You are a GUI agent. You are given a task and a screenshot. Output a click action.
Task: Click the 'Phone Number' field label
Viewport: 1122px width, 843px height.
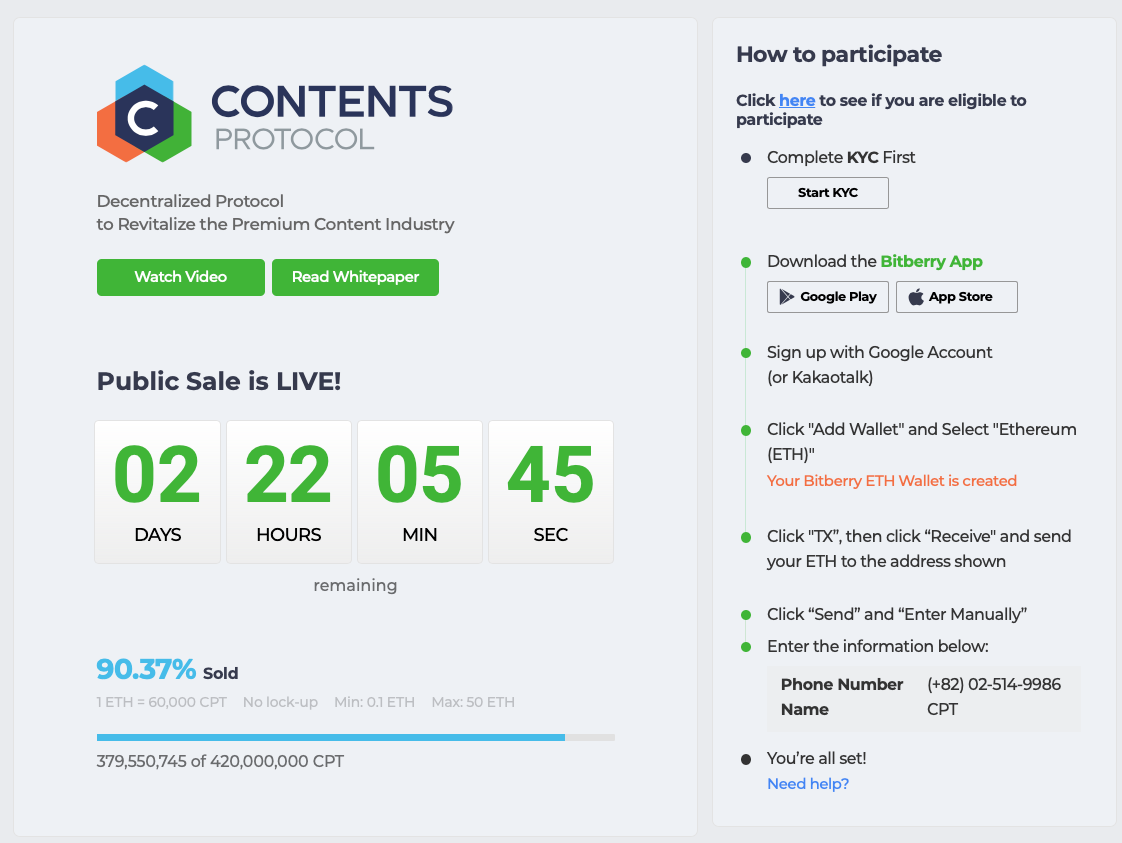pyautogui.click(x=842, y=685)
